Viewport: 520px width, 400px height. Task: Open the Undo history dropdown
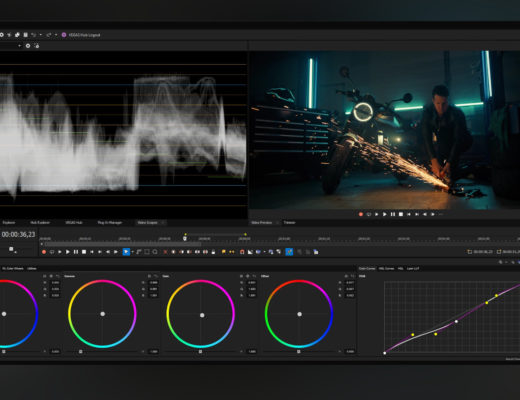40,35
